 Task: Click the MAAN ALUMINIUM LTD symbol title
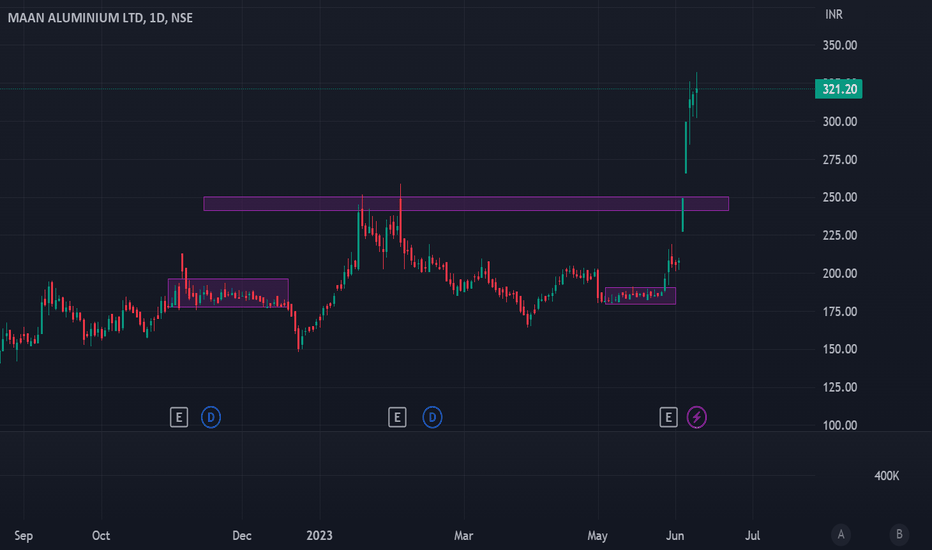pyautogui.click(x=100, y=18)
